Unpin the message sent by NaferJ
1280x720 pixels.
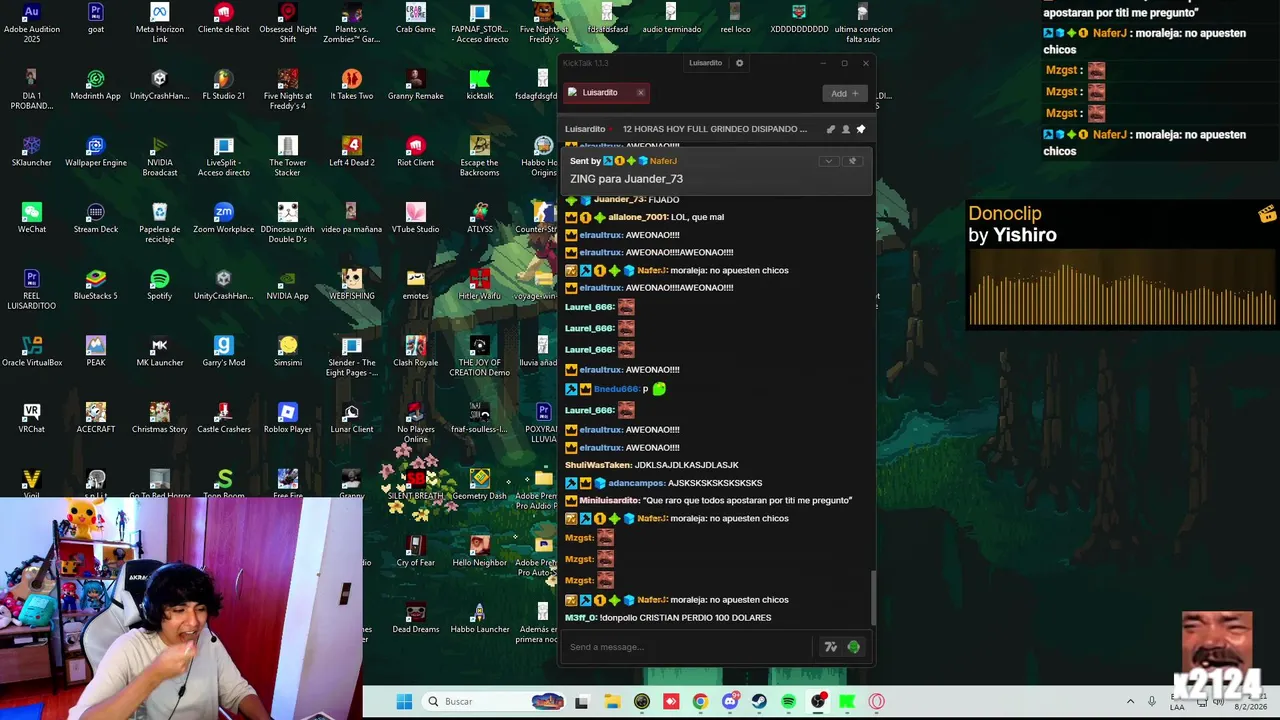tap(852, 161)
